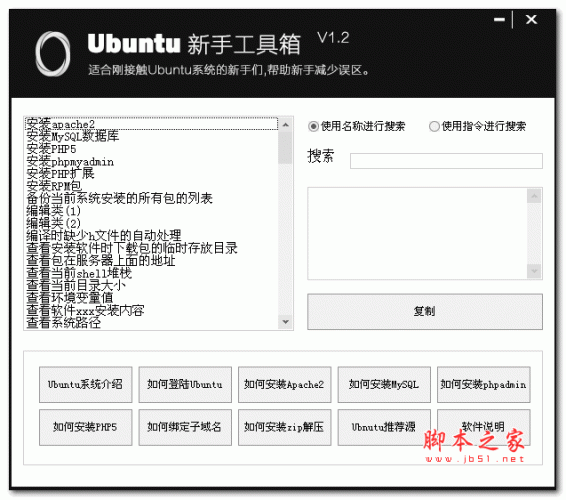
Task: Close the Ubuntu toolbox window
Action: point(531,19)
